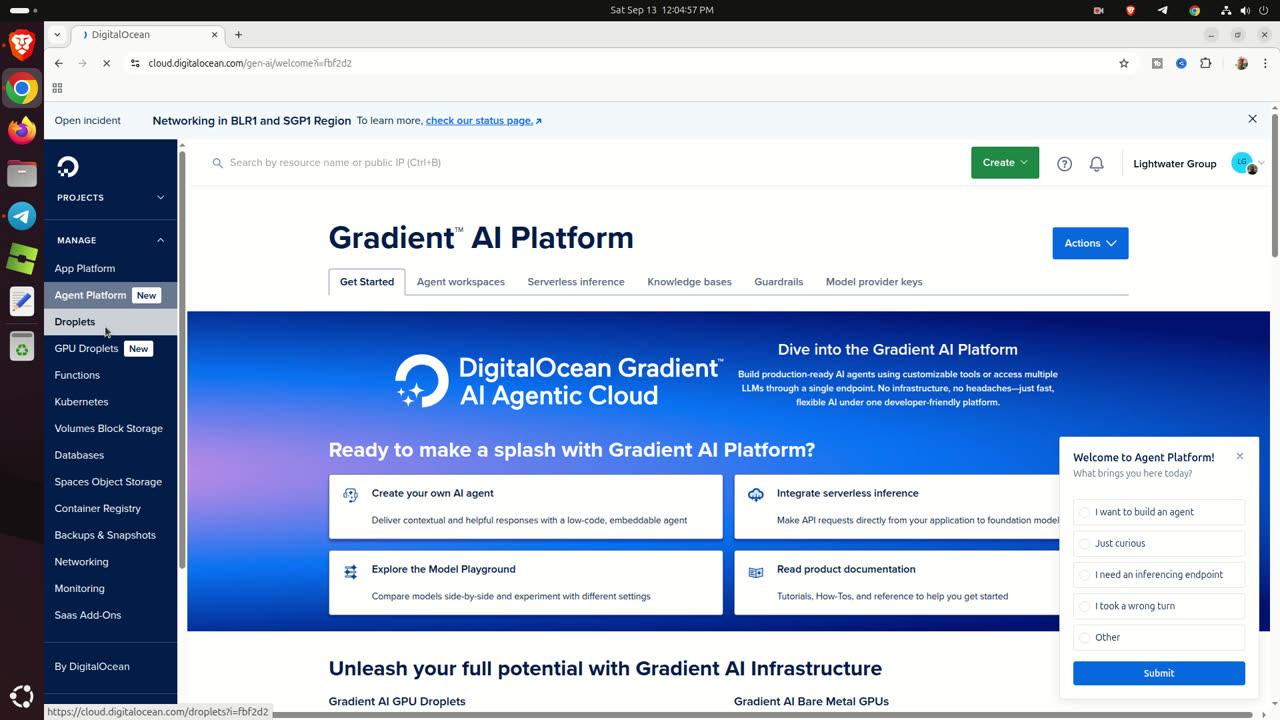Open Firefox from the dock
The height and width of the screenshot is (720, 1280).
[x=22, y=130]
